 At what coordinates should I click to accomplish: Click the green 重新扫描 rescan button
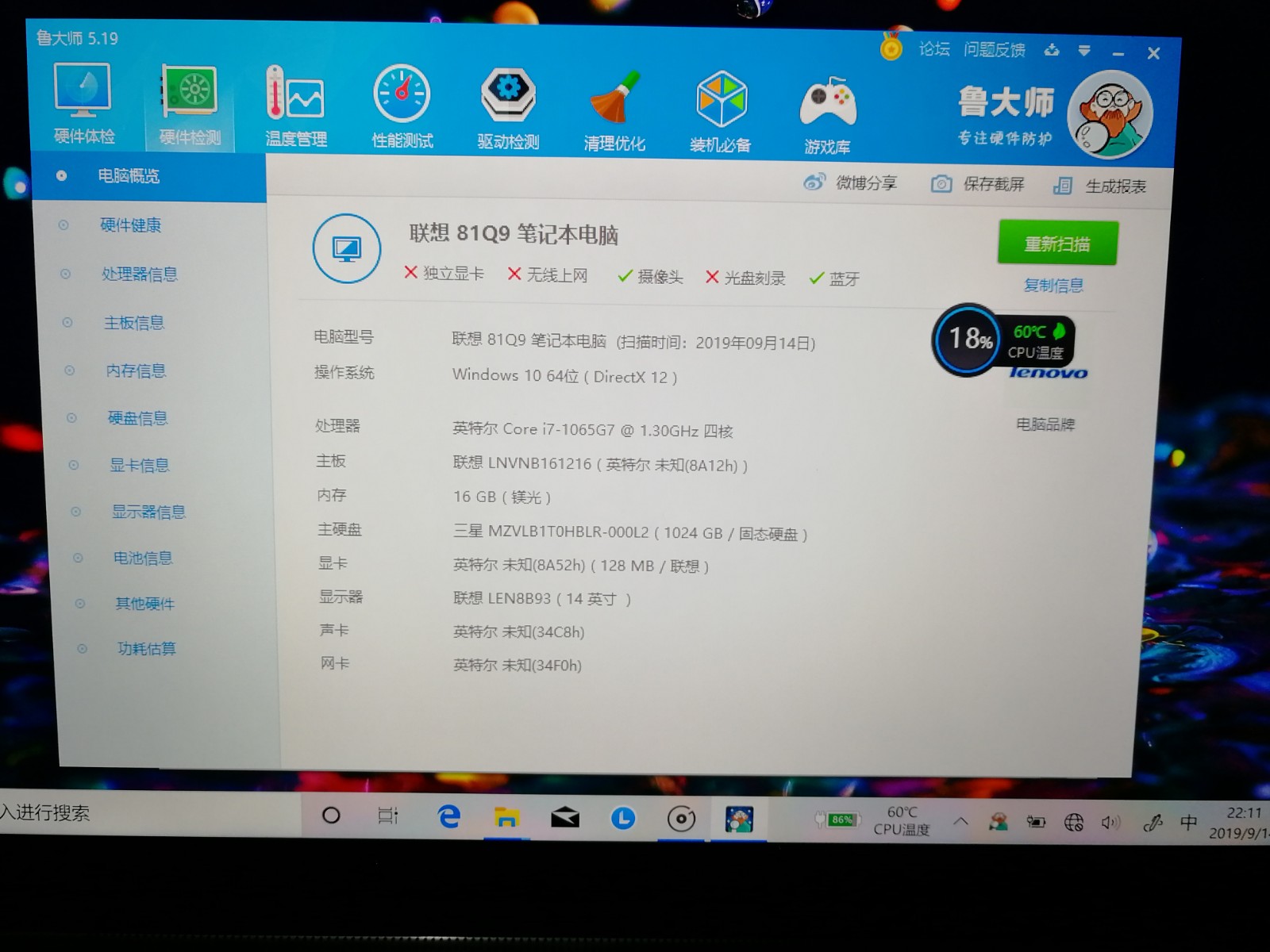pos(1057,244)
